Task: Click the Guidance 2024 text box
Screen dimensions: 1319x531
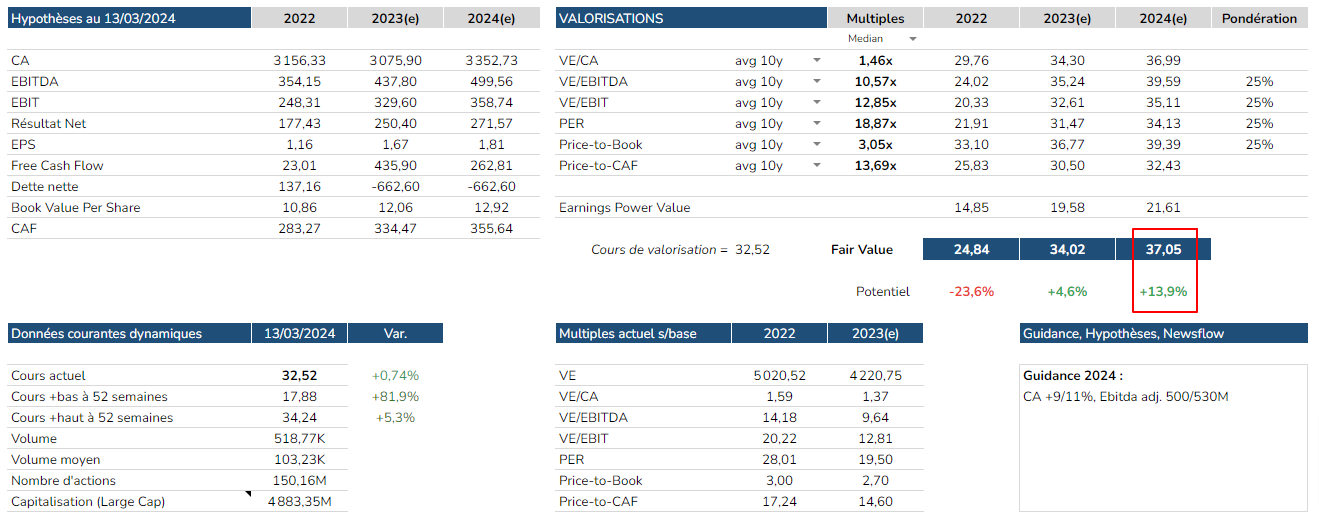Action: pyautogui.click(x=1162, y=438)
